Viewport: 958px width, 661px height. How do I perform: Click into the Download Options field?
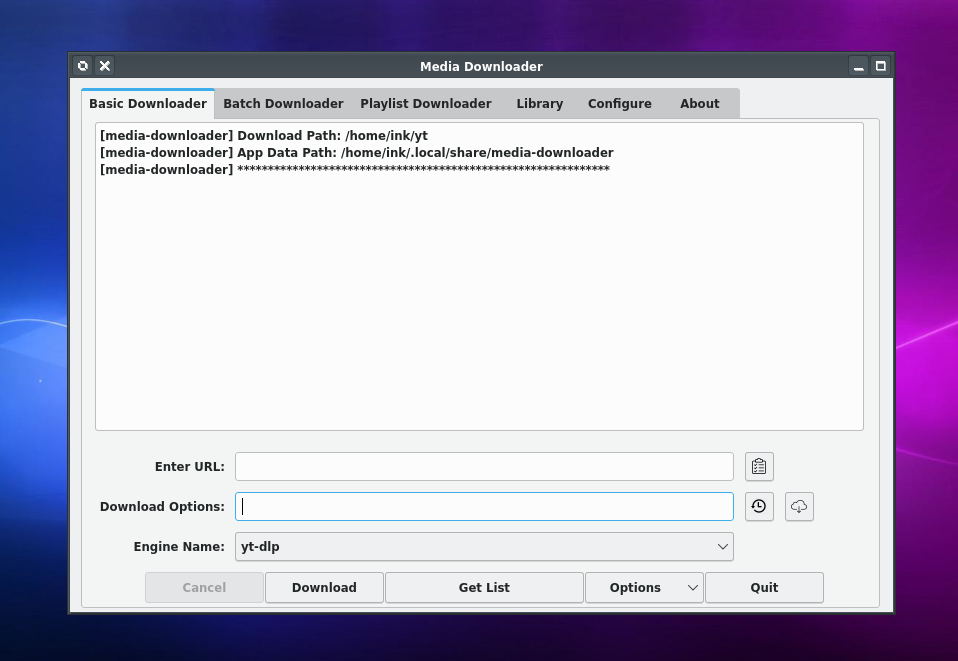click(x=484, y=506)
